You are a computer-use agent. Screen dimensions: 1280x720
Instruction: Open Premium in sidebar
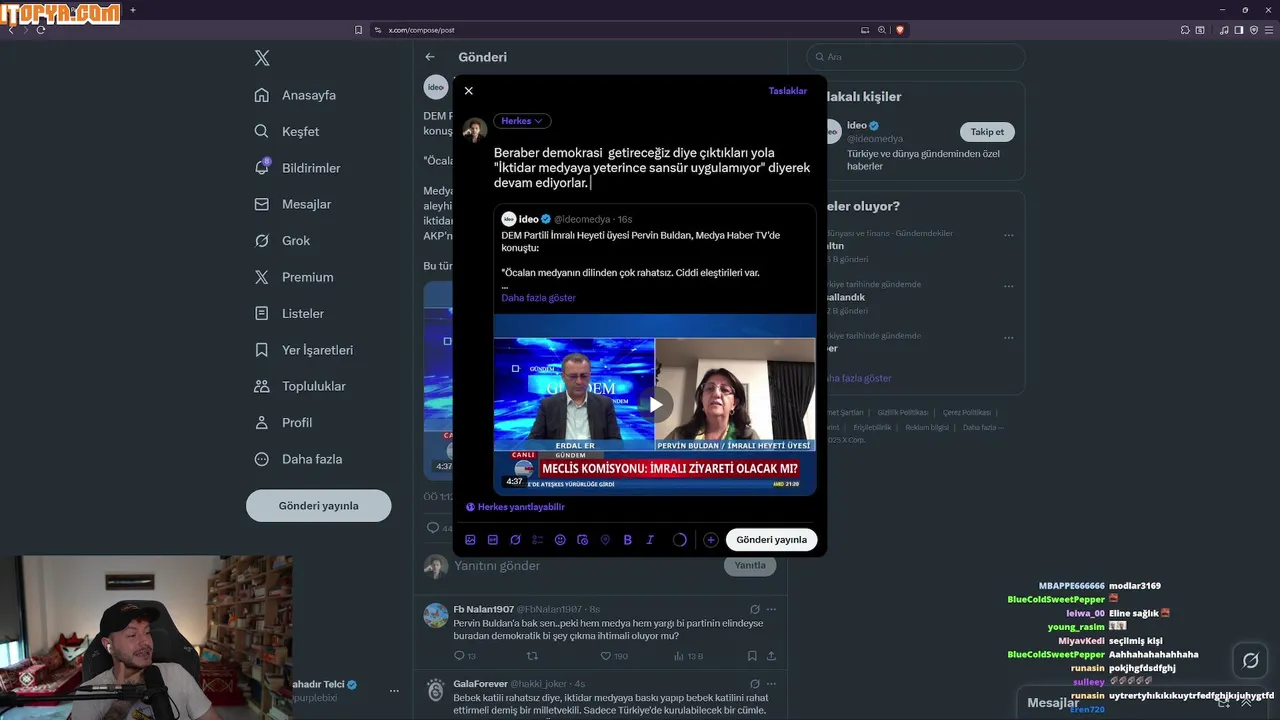294,277
